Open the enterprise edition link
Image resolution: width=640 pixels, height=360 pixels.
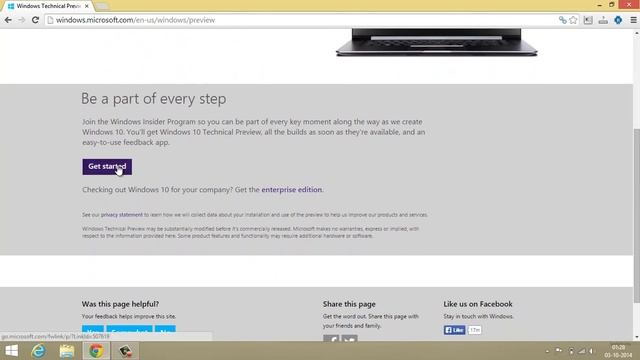pyautogui.click(x=292, y=189)
